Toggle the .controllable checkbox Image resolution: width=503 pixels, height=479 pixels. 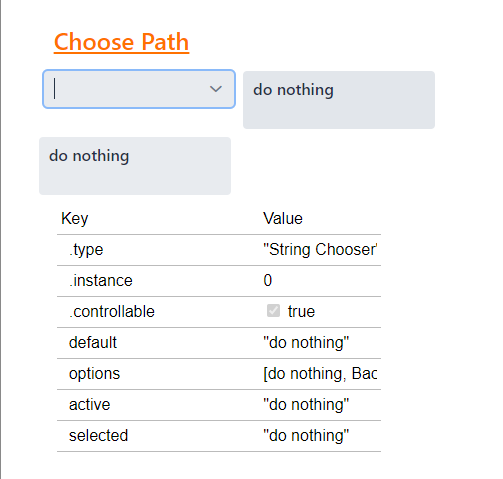click(273, 311)
